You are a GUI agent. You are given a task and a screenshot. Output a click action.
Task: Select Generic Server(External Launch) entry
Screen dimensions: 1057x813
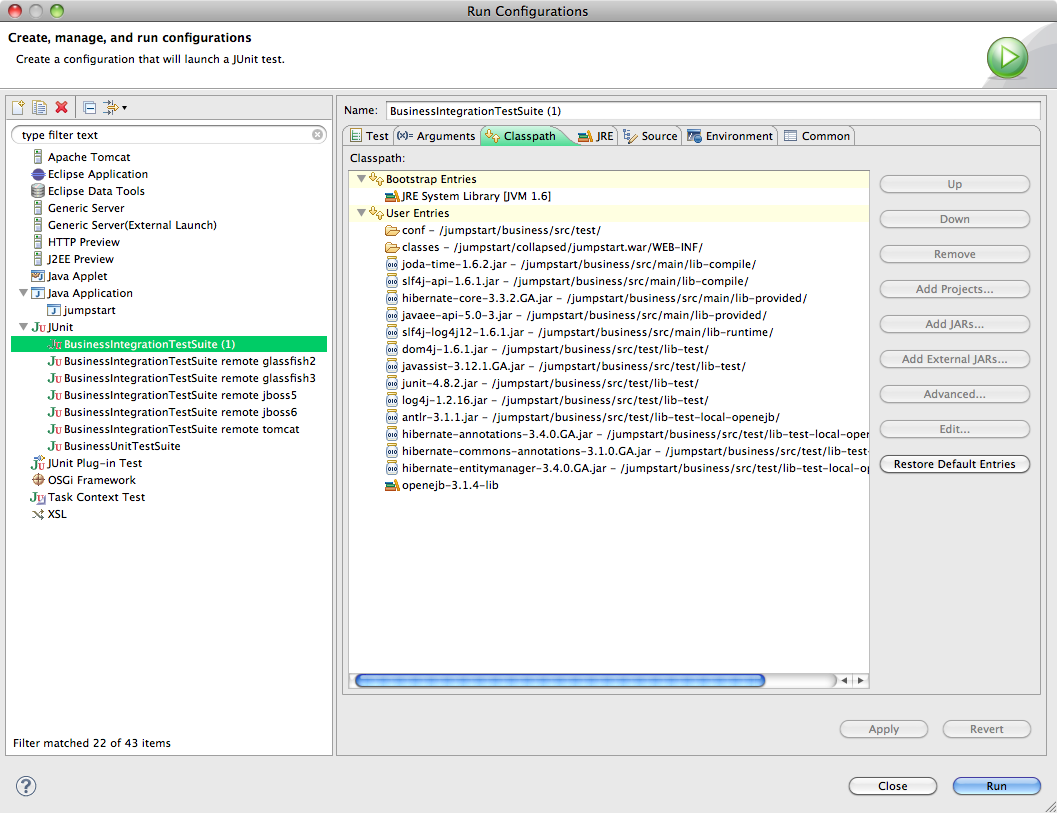tap(132, 225)
